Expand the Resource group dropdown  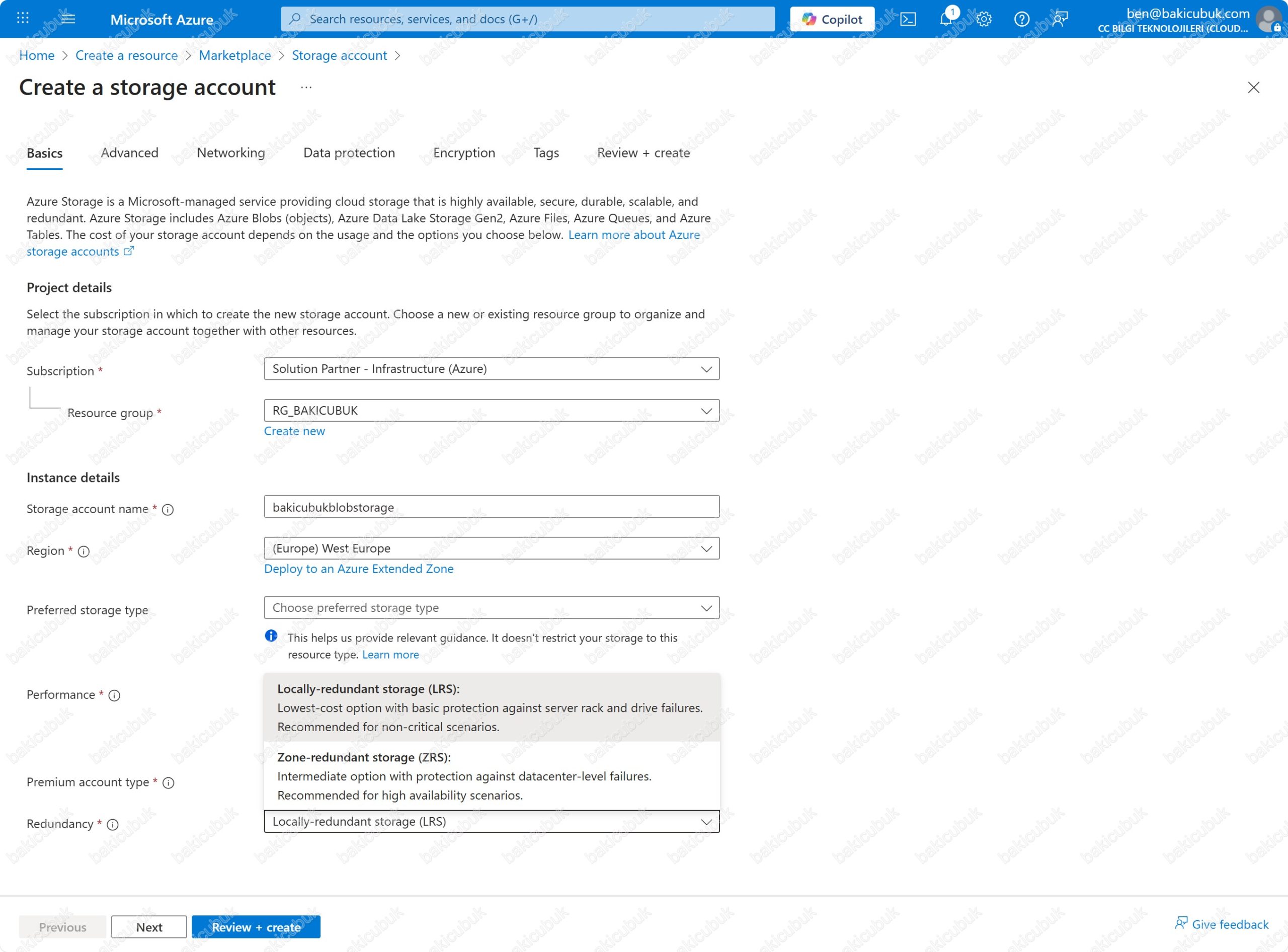[x=492, y=410]
